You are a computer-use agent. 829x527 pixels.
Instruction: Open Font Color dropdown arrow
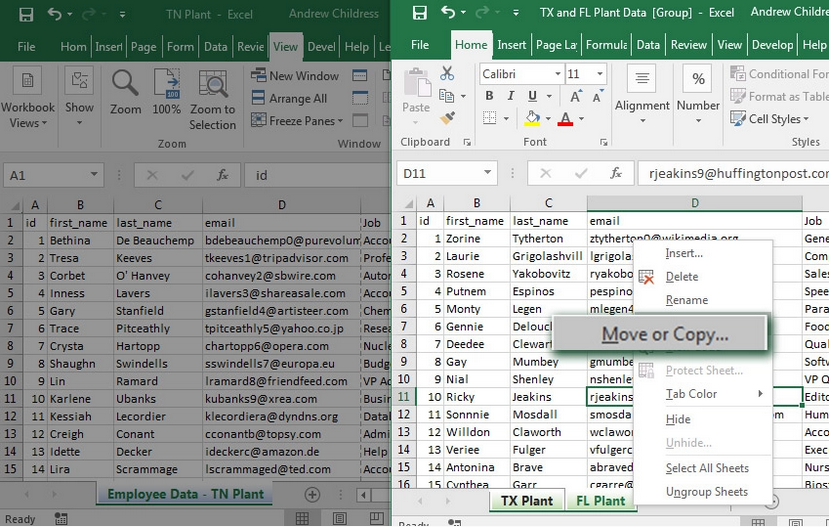[582, 118]
